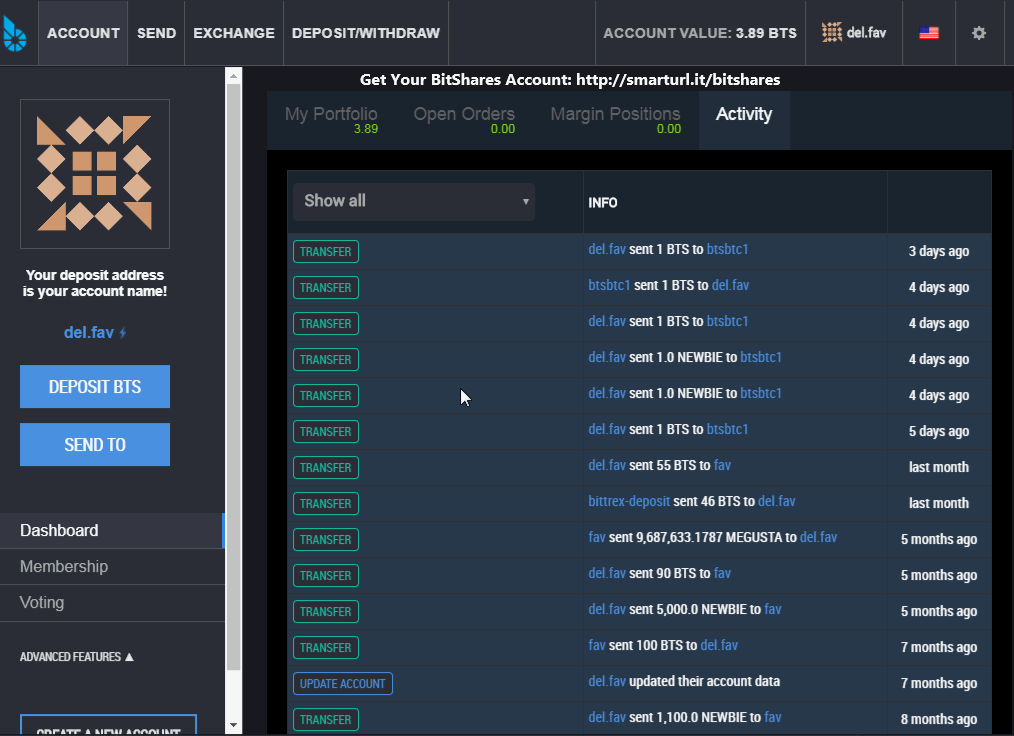Viewport: 1014px width, 736px height.
Task: Click the US flag language icon
Action: 929,33
